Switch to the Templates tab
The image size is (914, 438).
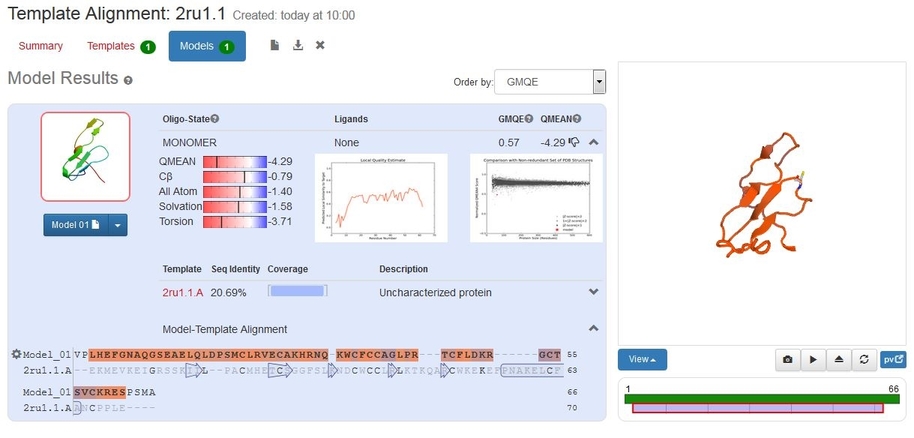(120, 46)
